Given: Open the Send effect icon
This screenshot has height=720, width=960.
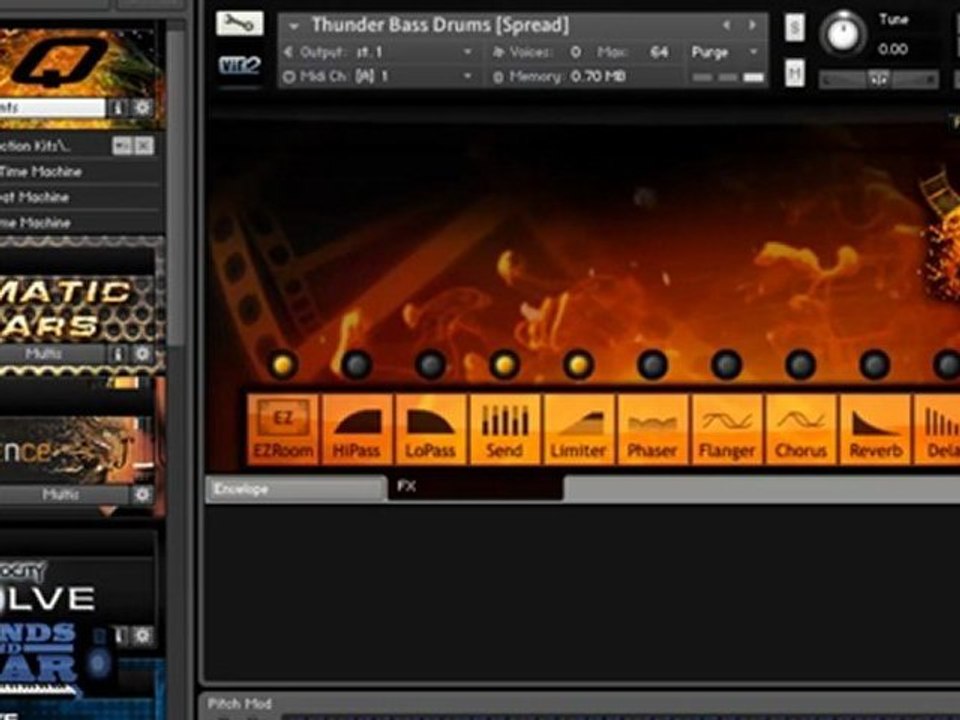Looking at the screenshot, I should tap(504, 429).
